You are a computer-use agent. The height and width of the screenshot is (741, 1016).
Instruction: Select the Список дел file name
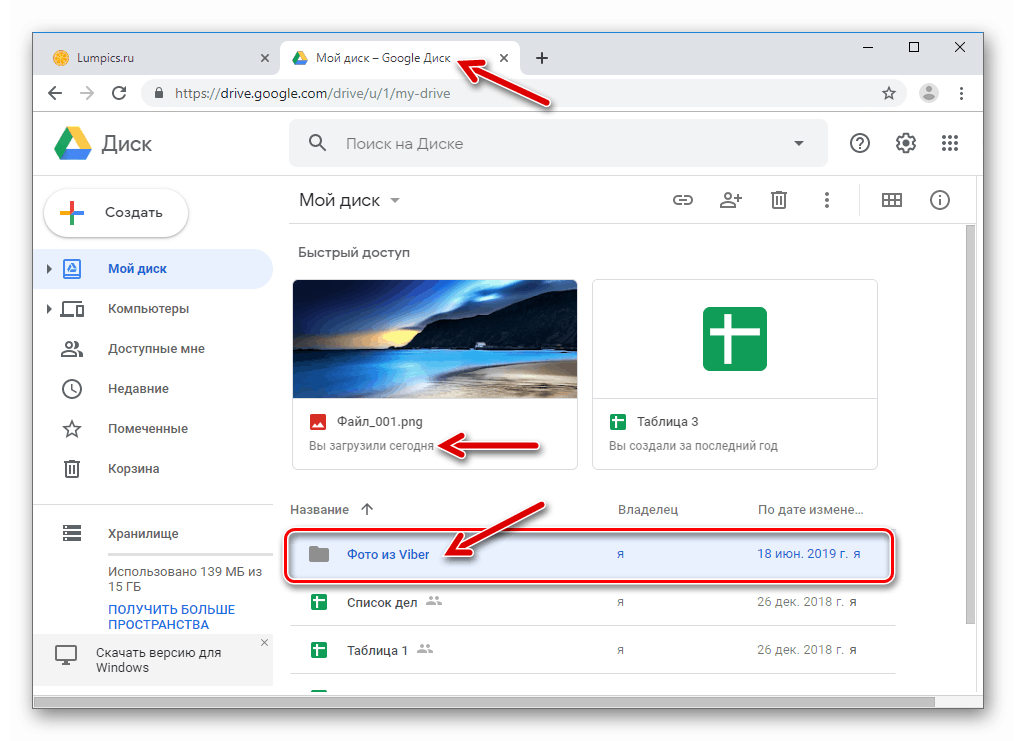382,602
